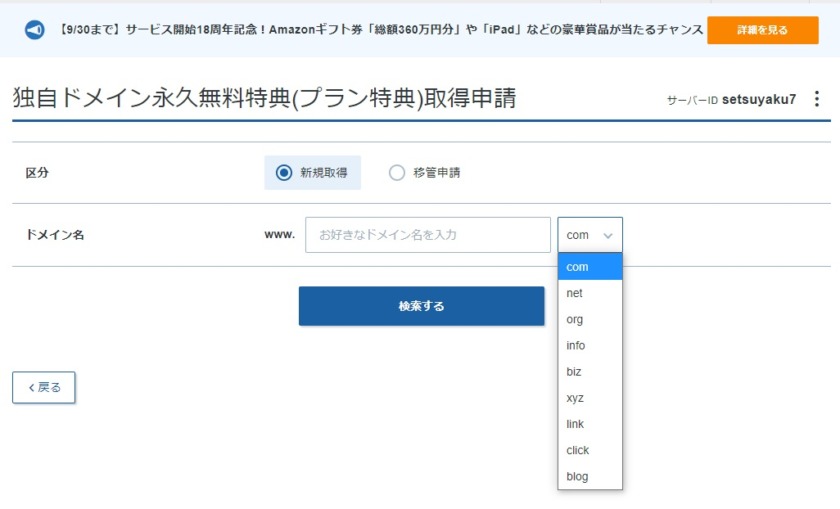Screen dimensions: 840x509
Task: Choose net from the TLD list
Action: click(x=590, y=293)
